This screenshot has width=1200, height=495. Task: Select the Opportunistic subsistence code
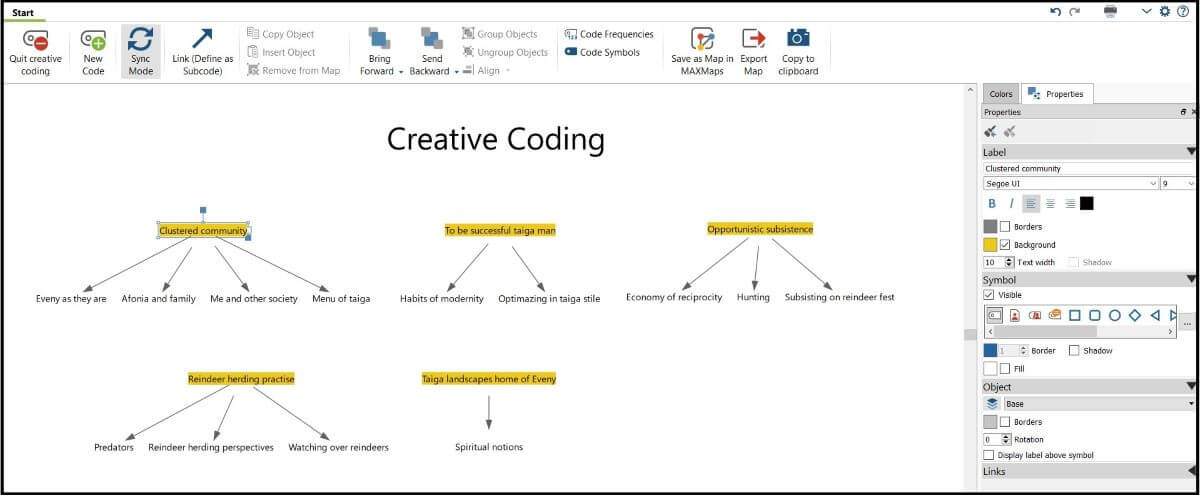760,229
